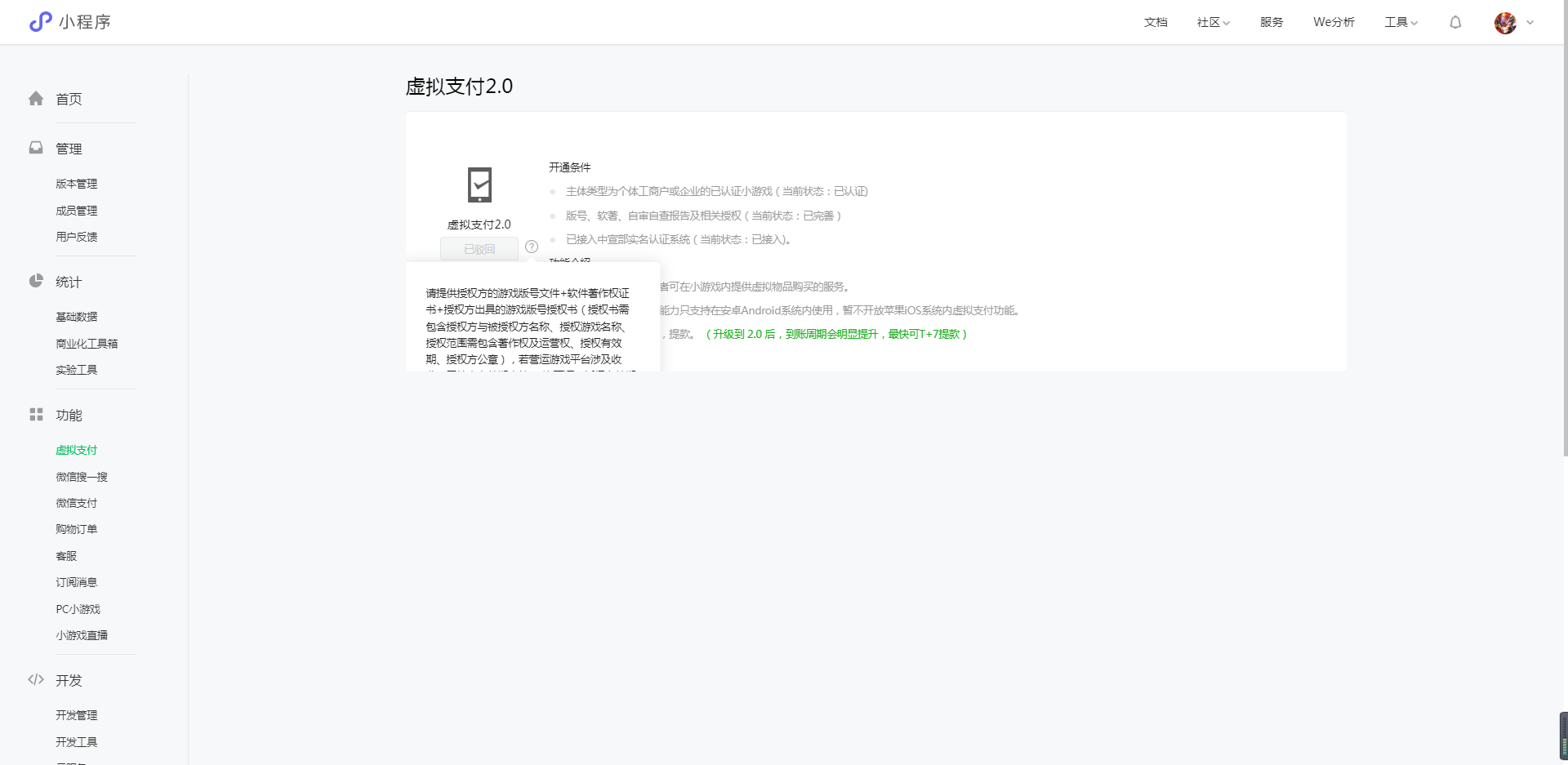The image size is (1568, 765).
Task: Open 商业化工具箱 page
Action: point(87,344)
